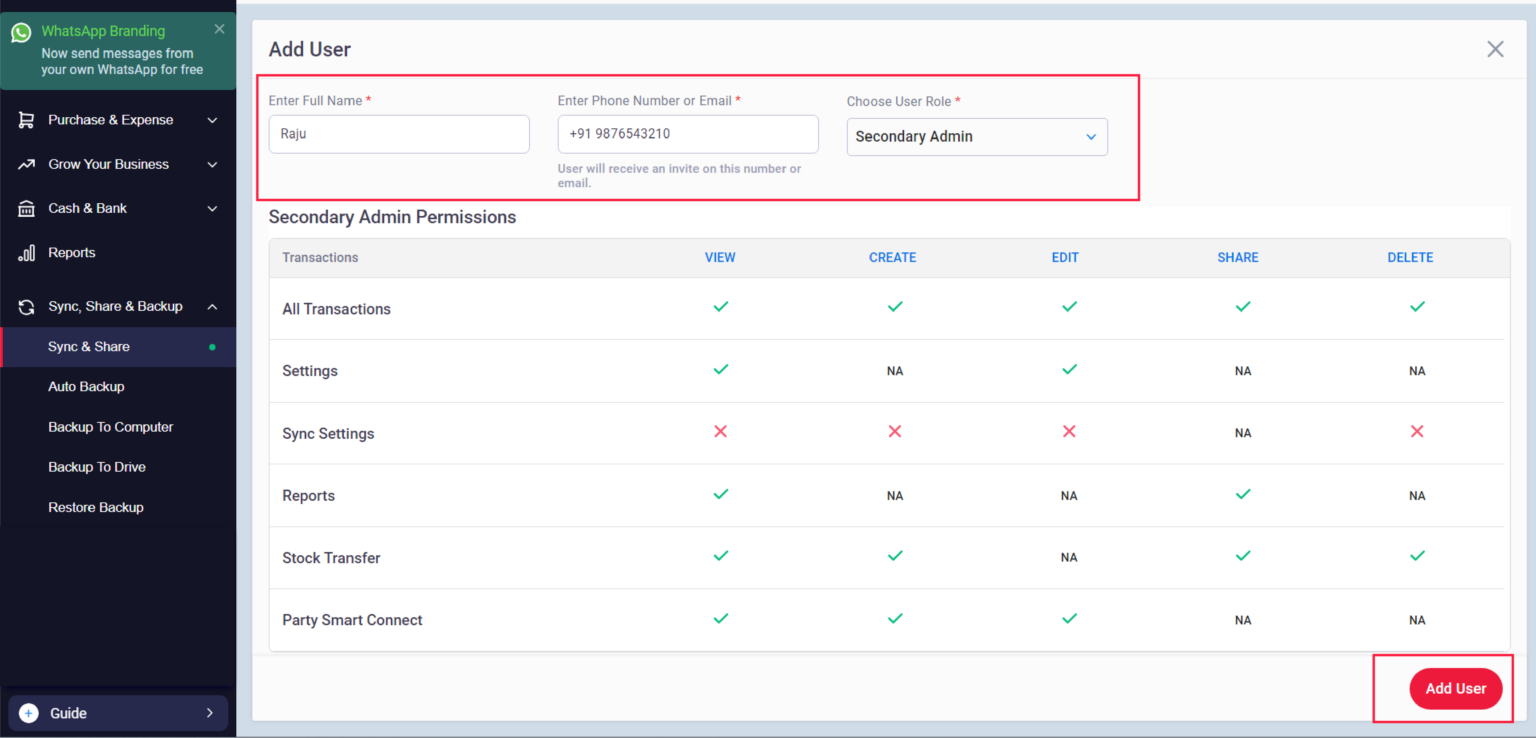The width and height of the screenshot is (1536, 738).
Task: Close the Add User dialog
Action: (1495, 49)
